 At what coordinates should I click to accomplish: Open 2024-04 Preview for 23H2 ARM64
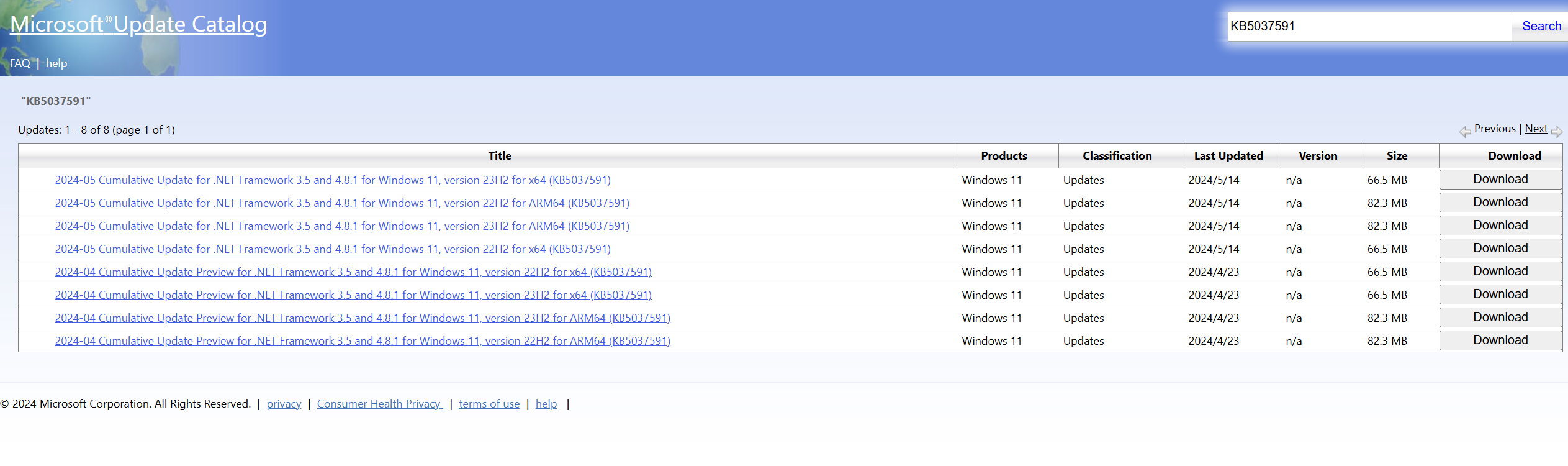pyautogui.click(x=363, y=318)
